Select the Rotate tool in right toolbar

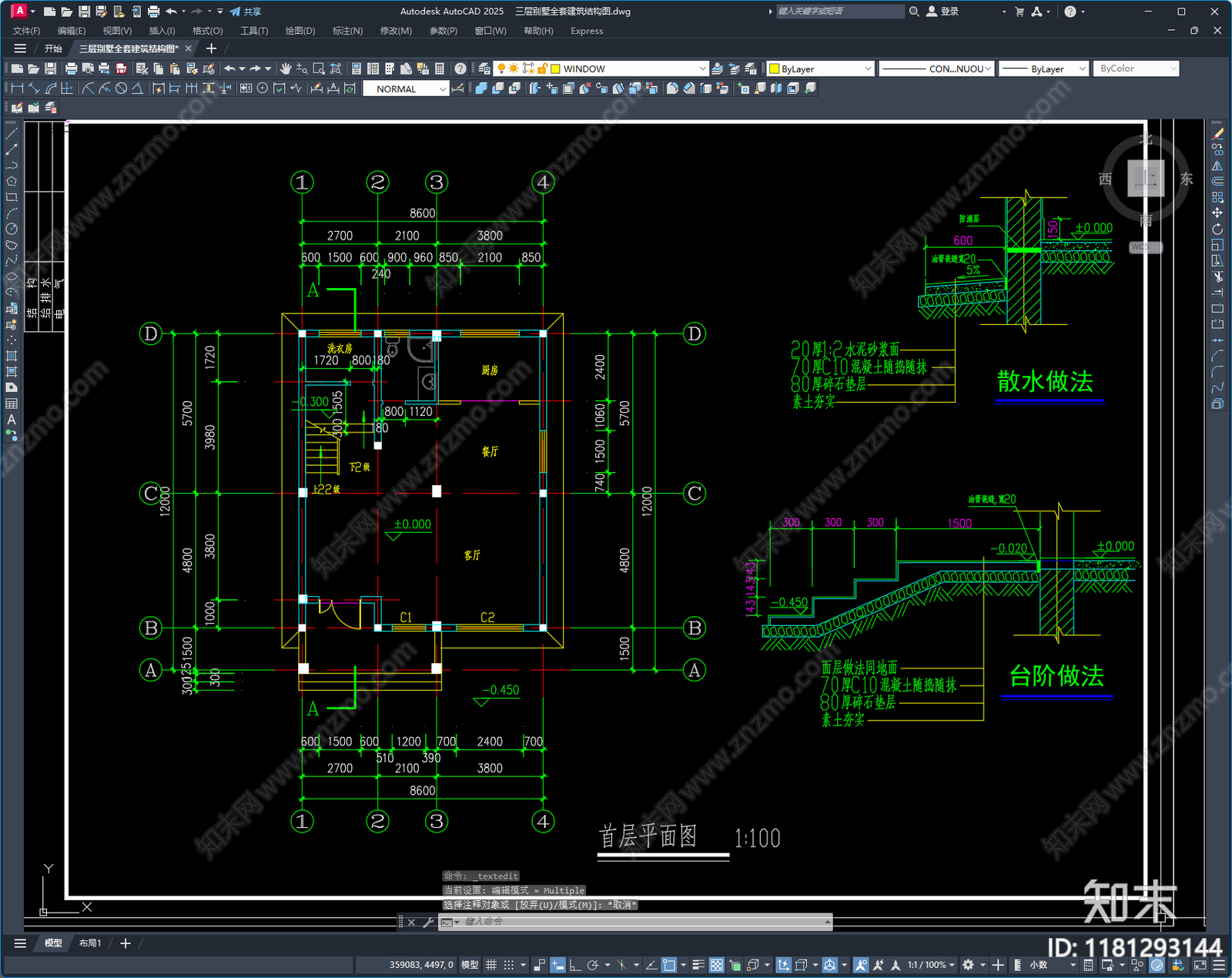tap(1217, 229)
